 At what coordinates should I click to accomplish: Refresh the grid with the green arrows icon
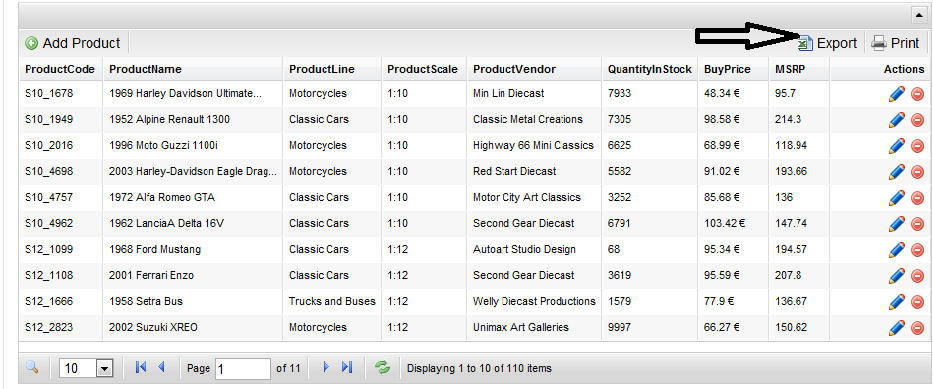click(382, 368)
